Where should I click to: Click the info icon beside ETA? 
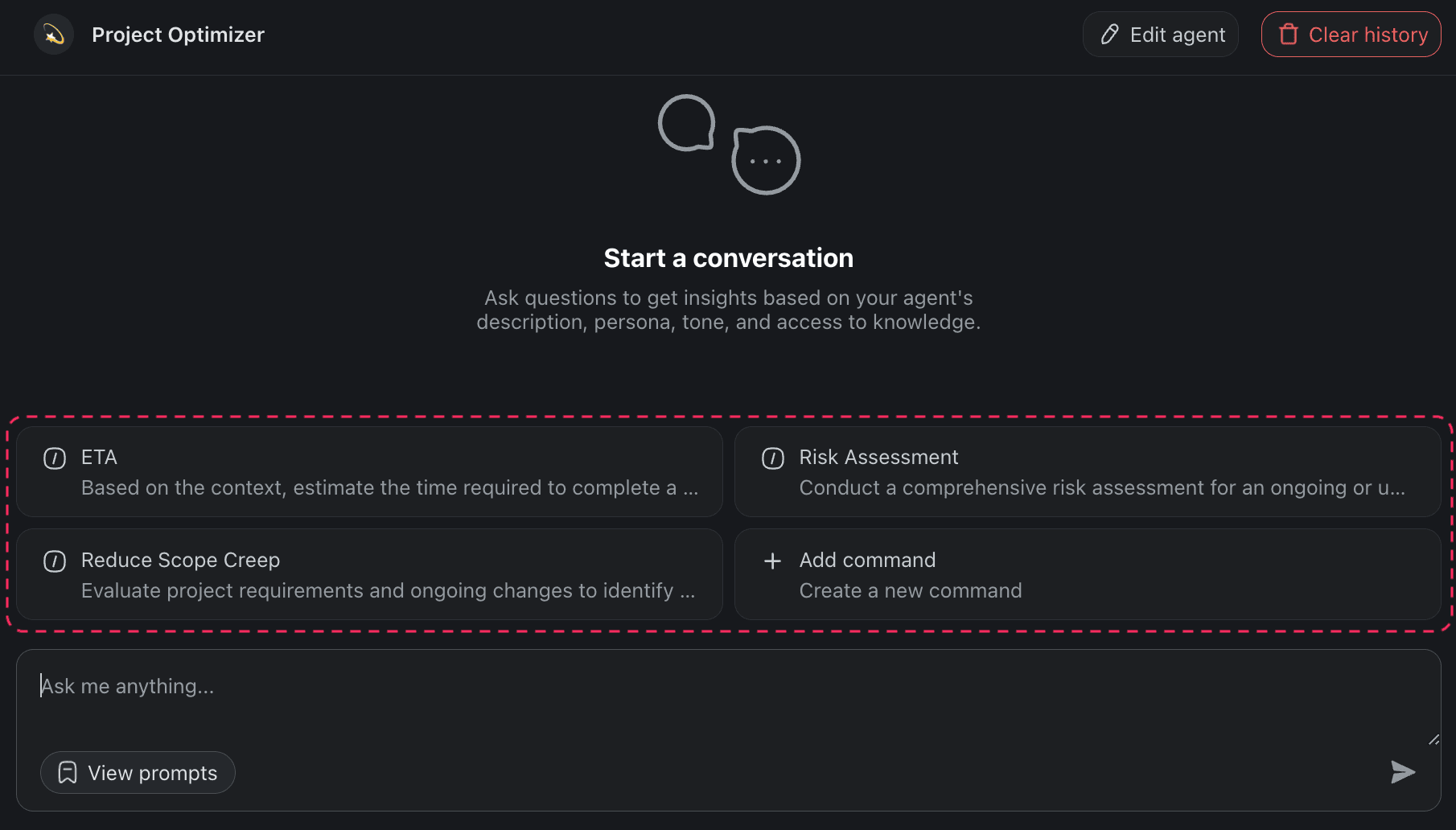click(x=54, y=458)
